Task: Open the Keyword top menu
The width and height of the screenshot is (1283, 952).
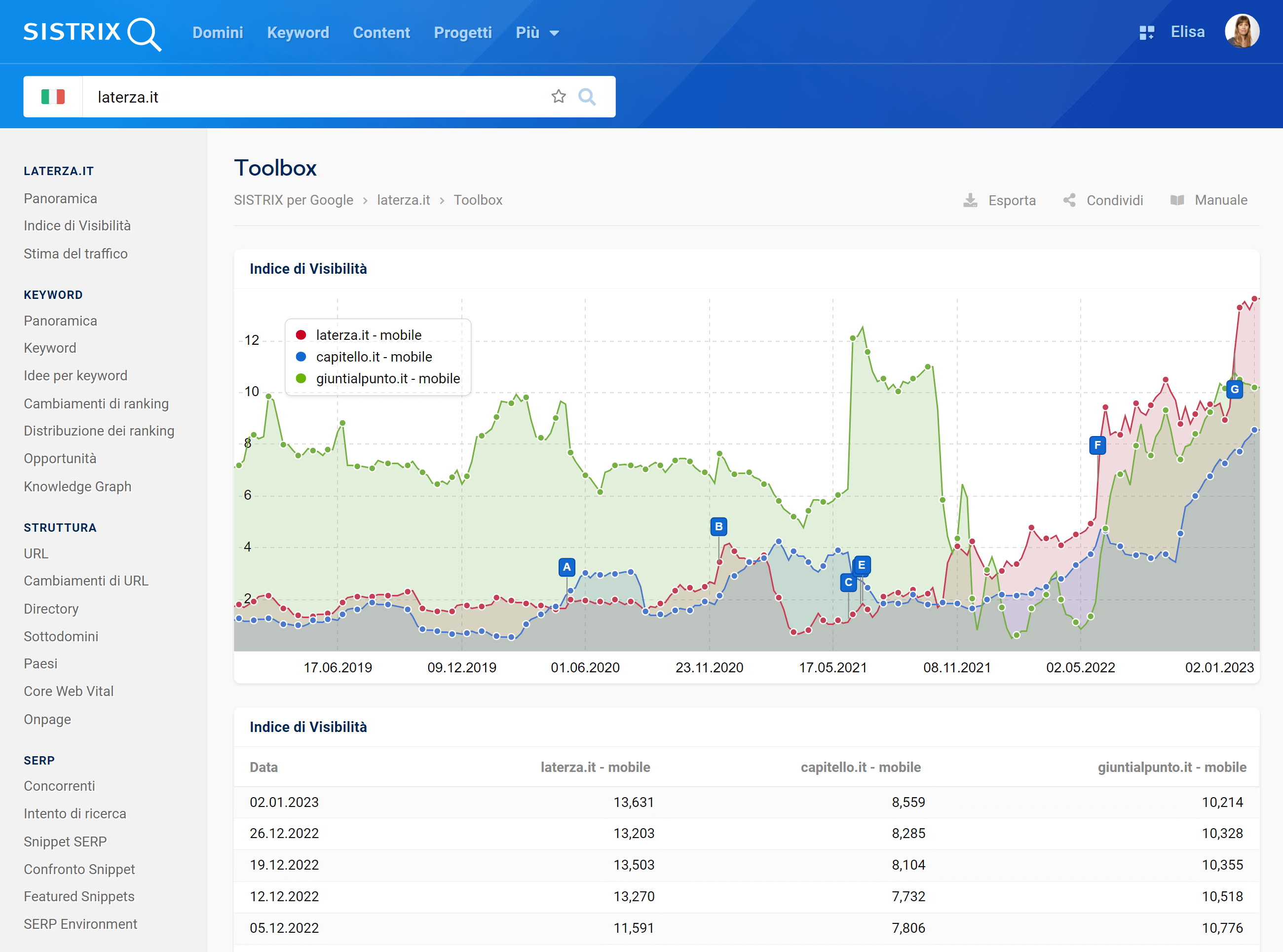Action: (298, 32)
